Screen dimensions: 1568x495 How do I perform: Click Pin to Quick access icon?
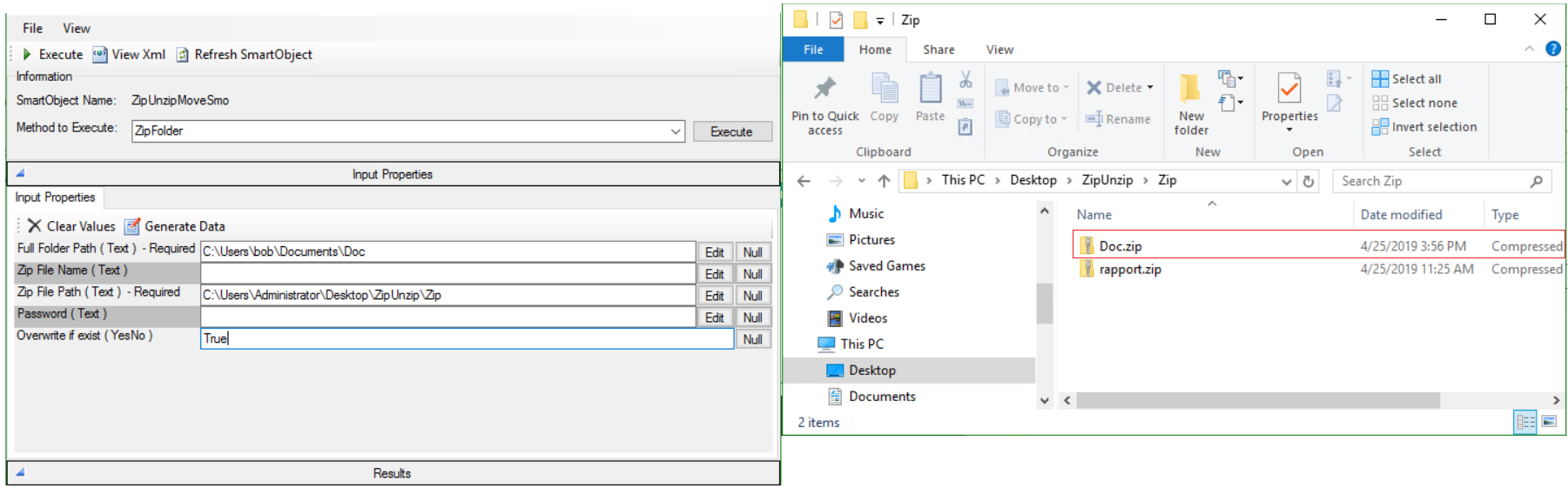824,89
